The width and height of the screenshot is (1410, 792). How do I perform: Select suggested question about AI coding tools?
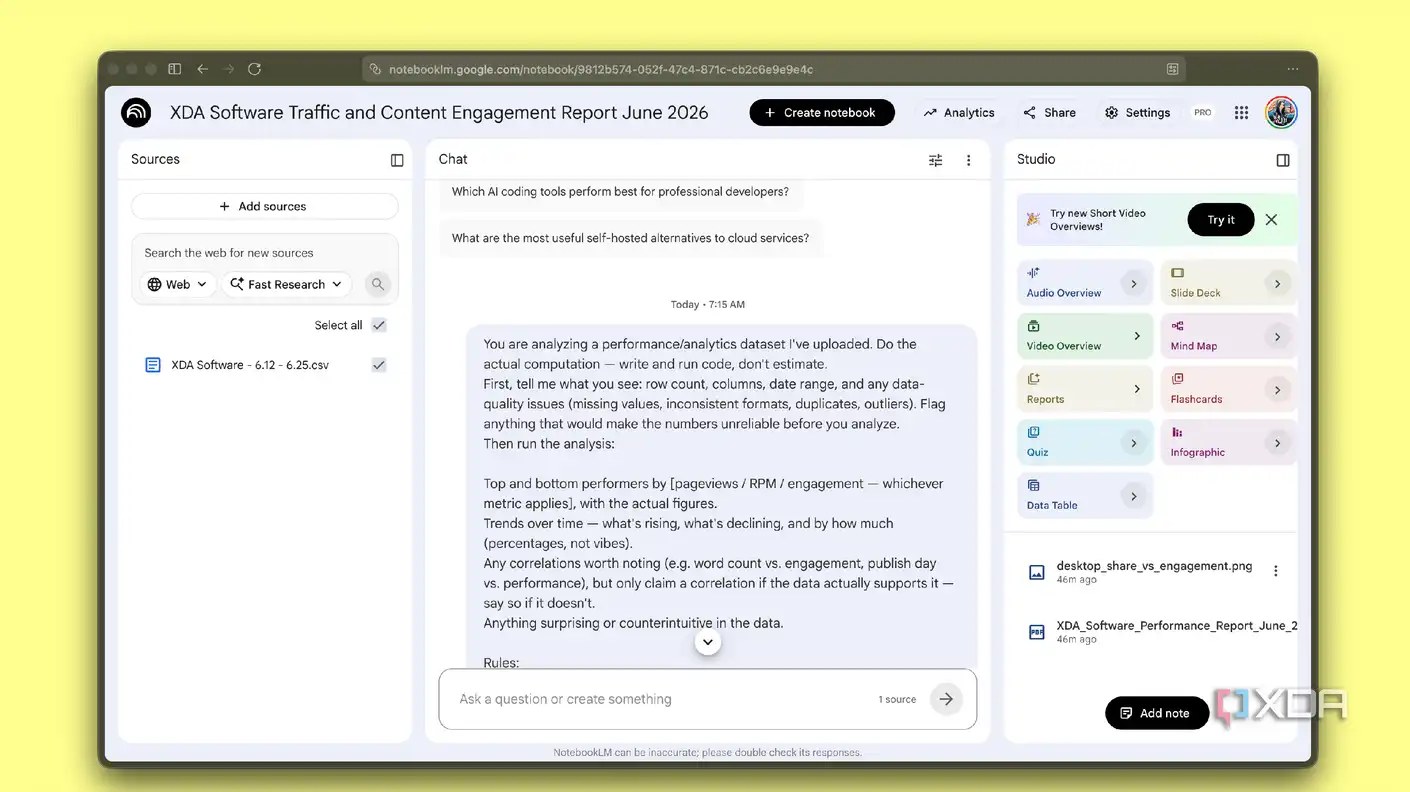pos(620,192)
